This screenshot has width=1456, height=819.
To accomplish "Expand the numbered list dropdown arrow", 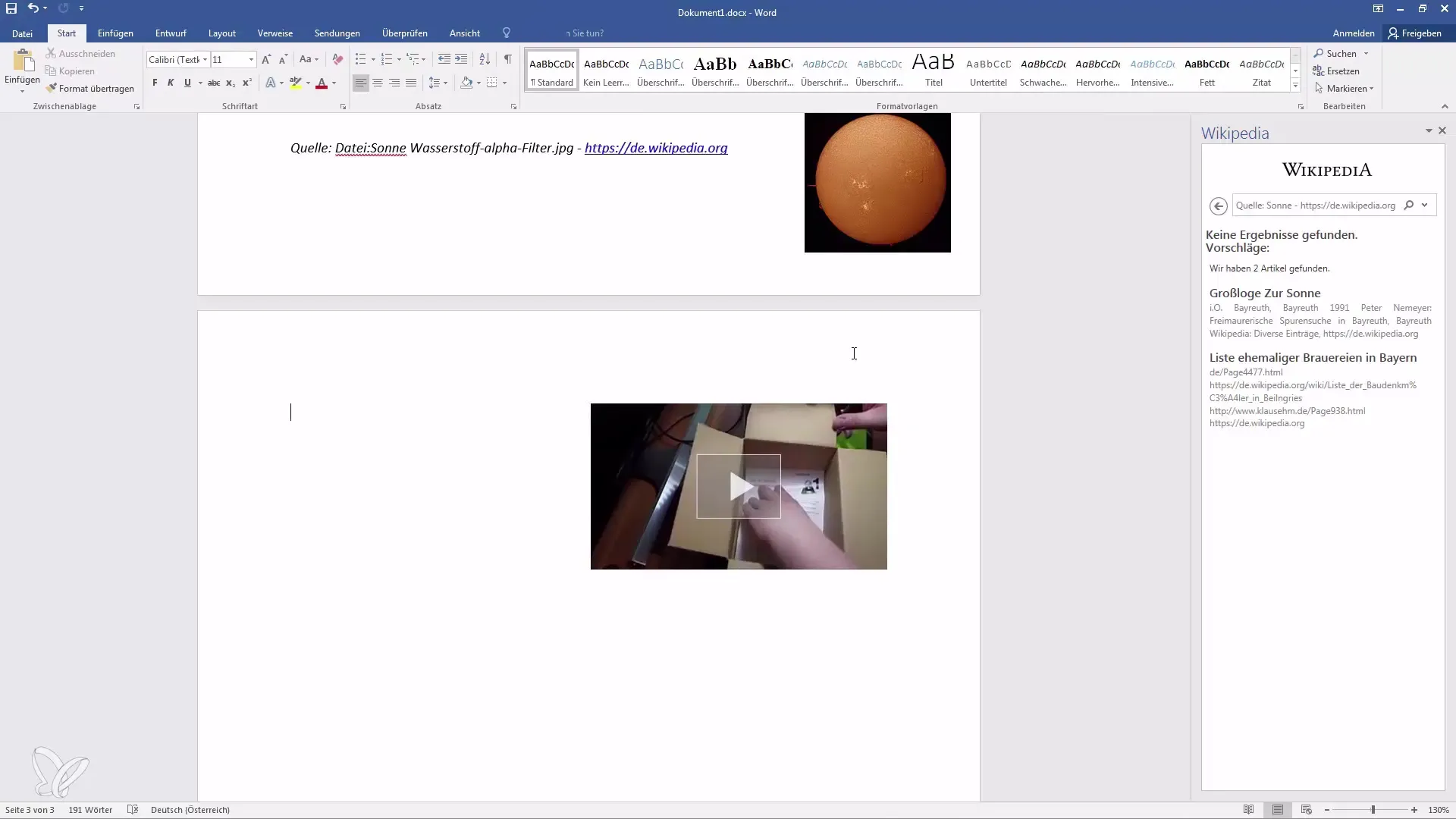I will pyautogui.click(x=399, y=59).
